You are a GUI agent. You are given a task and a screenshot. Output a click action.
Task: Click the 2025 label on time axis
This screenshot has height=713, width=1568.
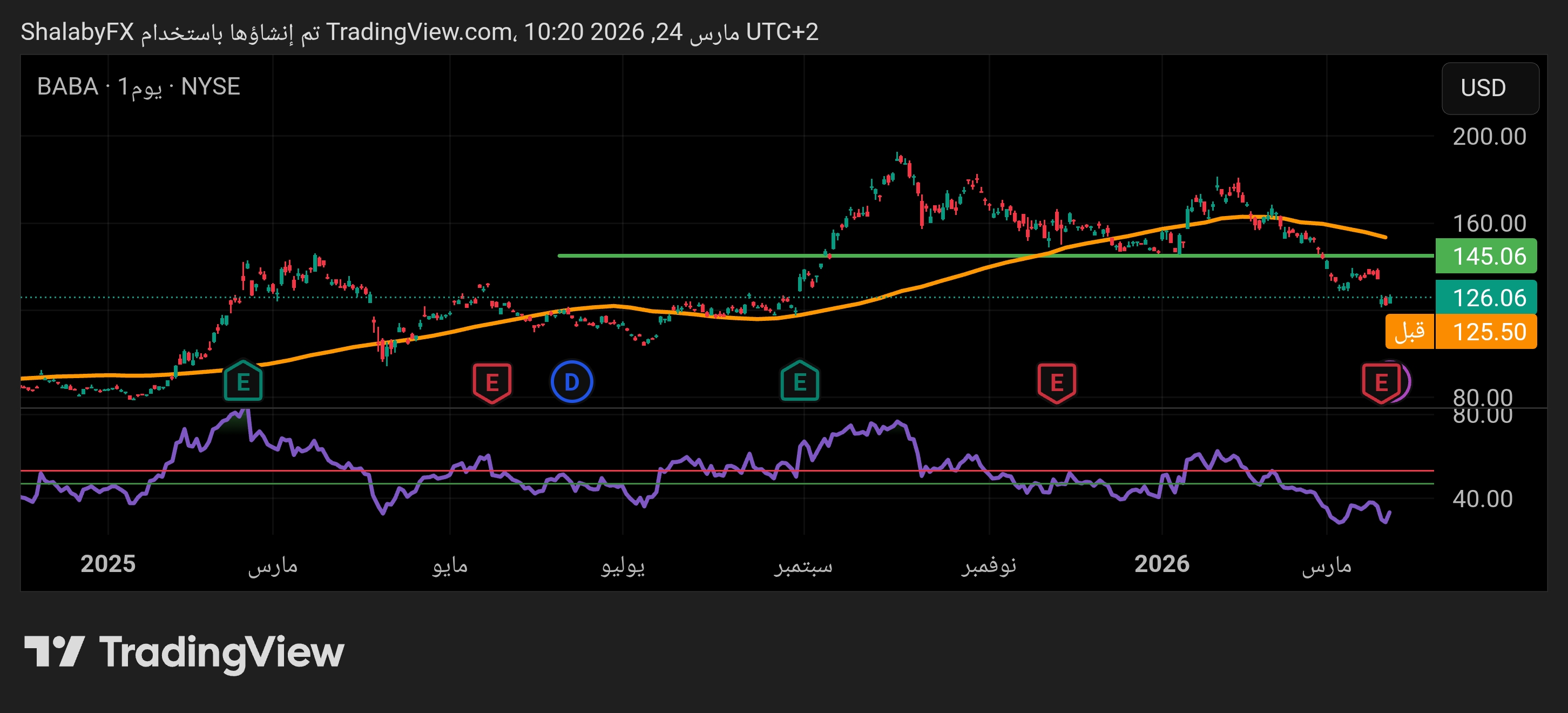point(108,563)
